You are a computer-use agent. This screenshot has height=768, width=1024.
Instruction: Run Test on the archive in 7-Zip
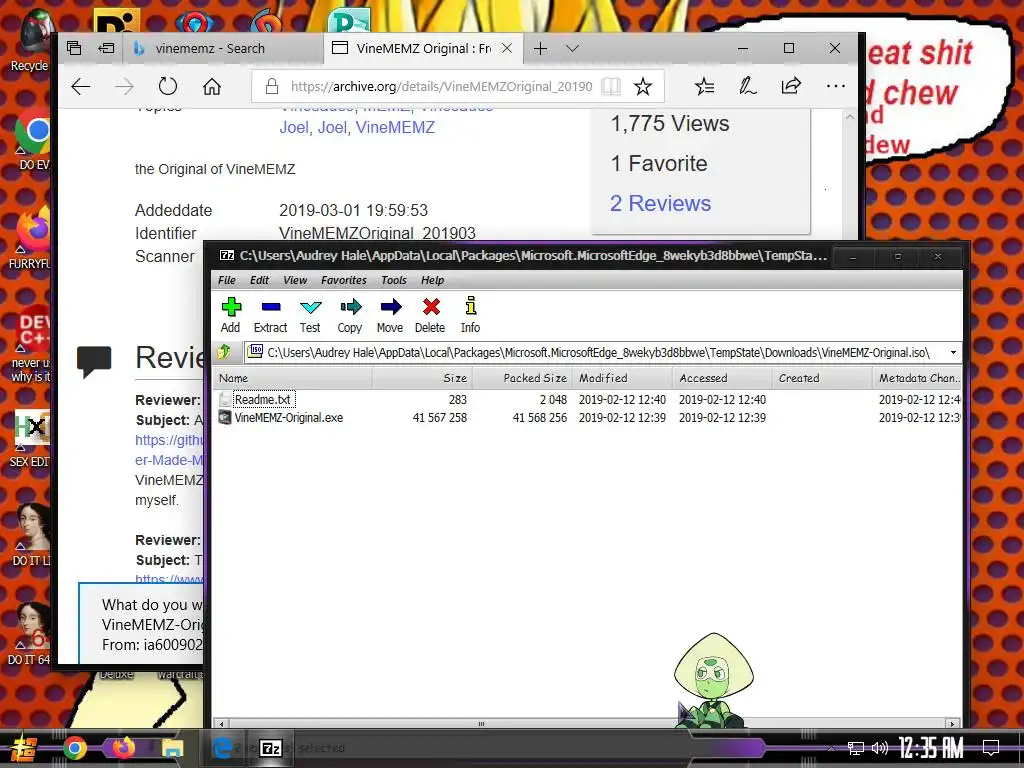(310, 315)
